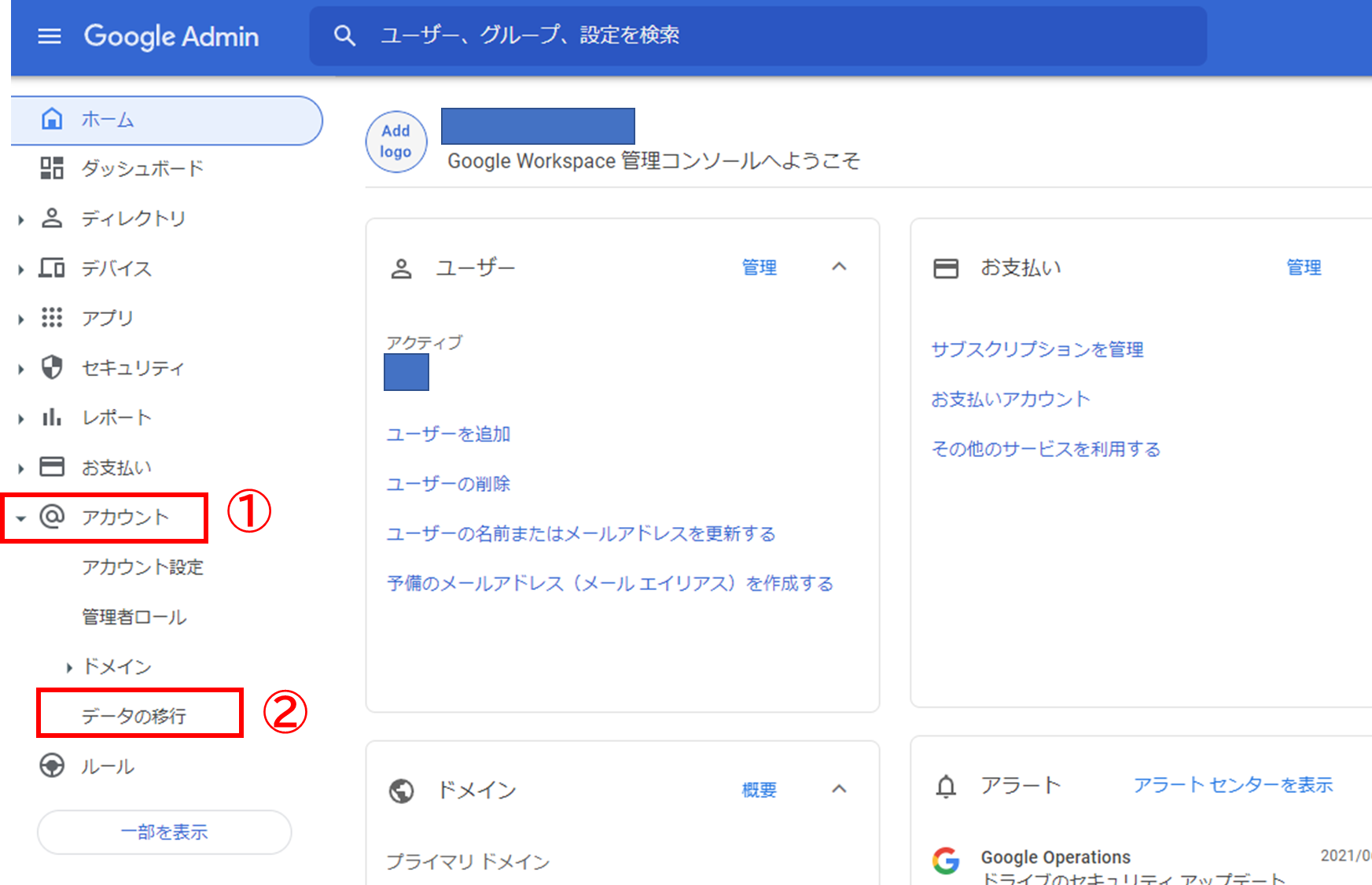The image size is (1372, 885).
Task: Expand the お支払い sidebar item
Action: click(x=21, y=468)
